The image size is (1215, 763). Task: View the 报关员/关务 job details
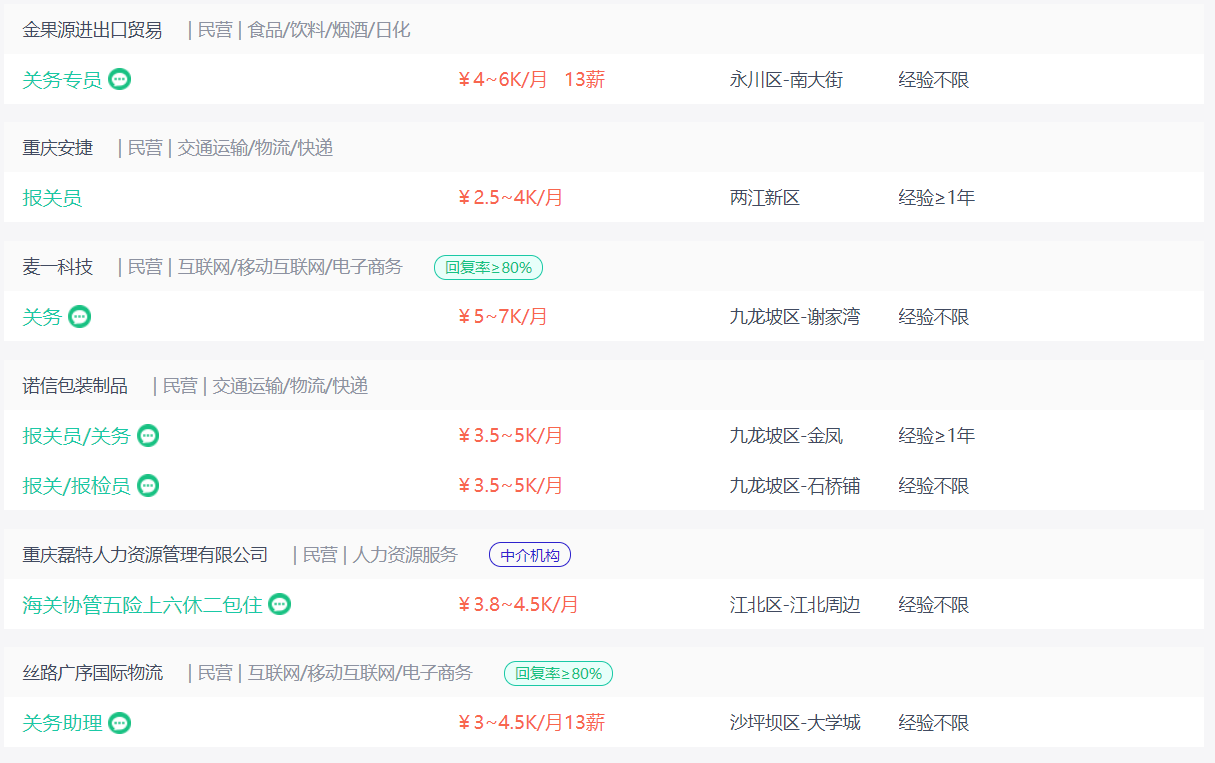(x=76, y=436)
